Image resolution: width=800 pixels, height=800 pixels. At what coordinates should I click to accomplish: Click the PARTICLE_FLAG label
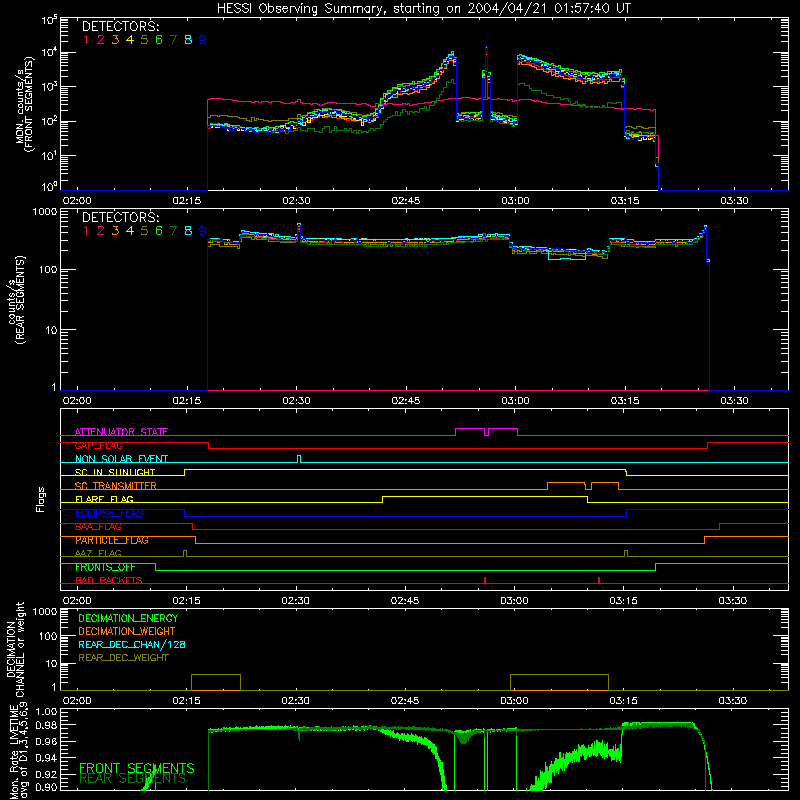click(x=112, y=540)
